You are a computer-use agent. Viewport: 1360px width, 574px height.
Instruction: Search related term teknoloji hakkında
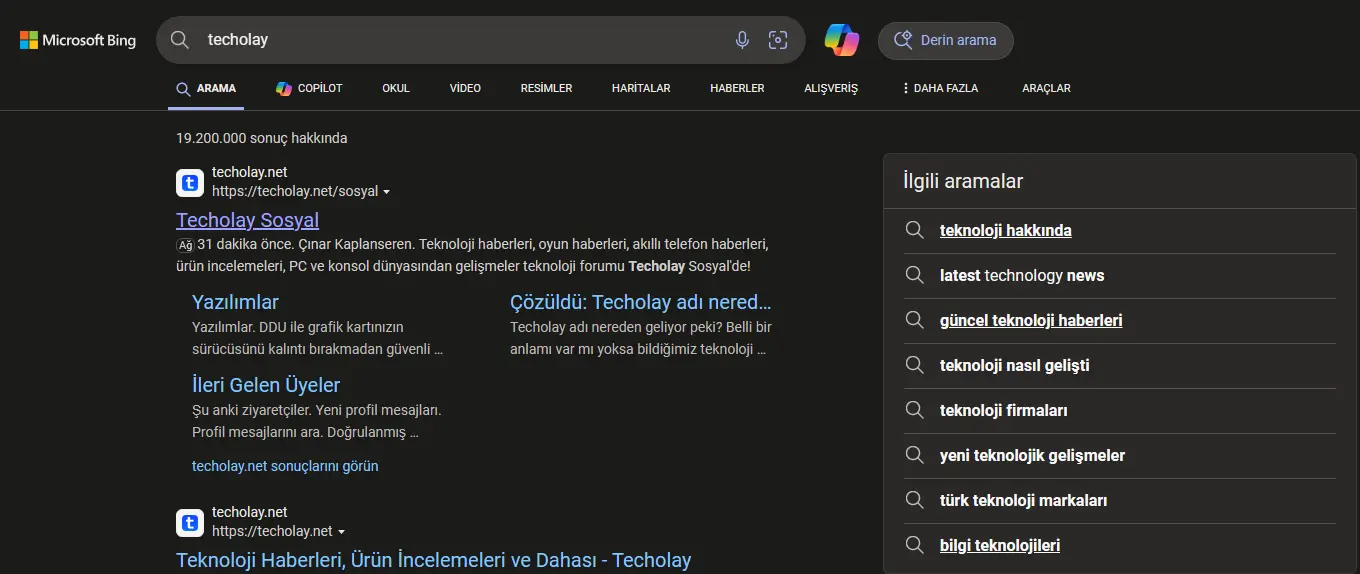tap(1005, 230)
